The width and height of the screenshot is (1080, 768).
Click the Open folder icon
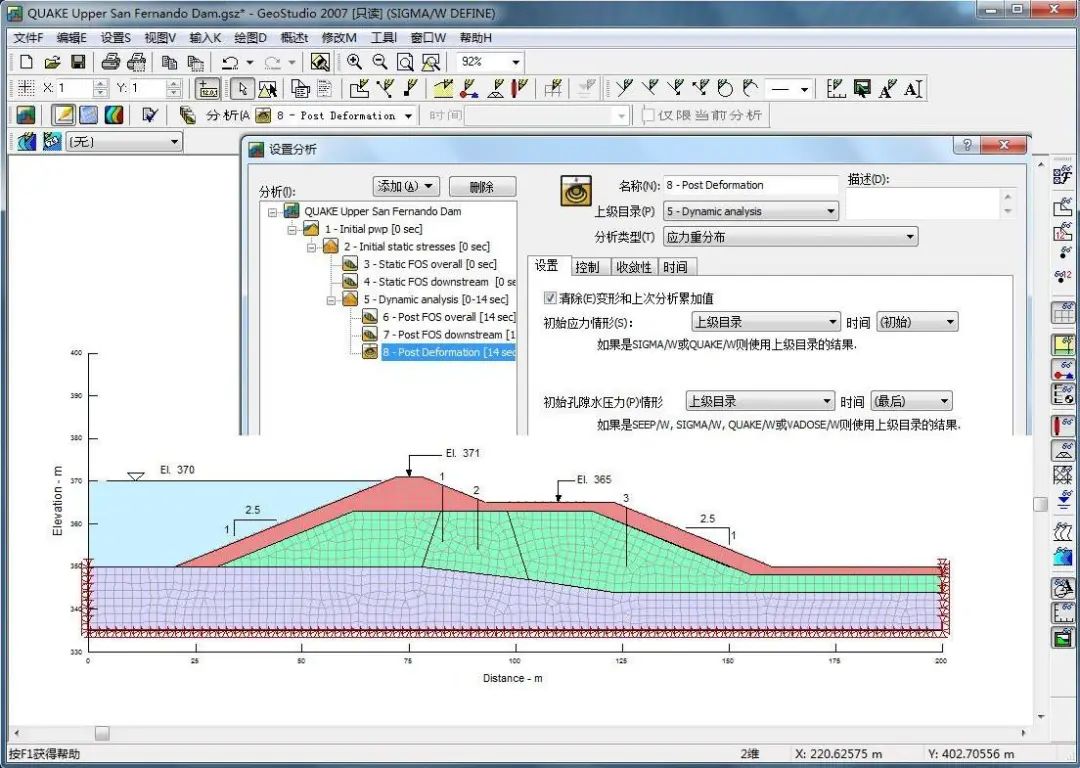52,62
